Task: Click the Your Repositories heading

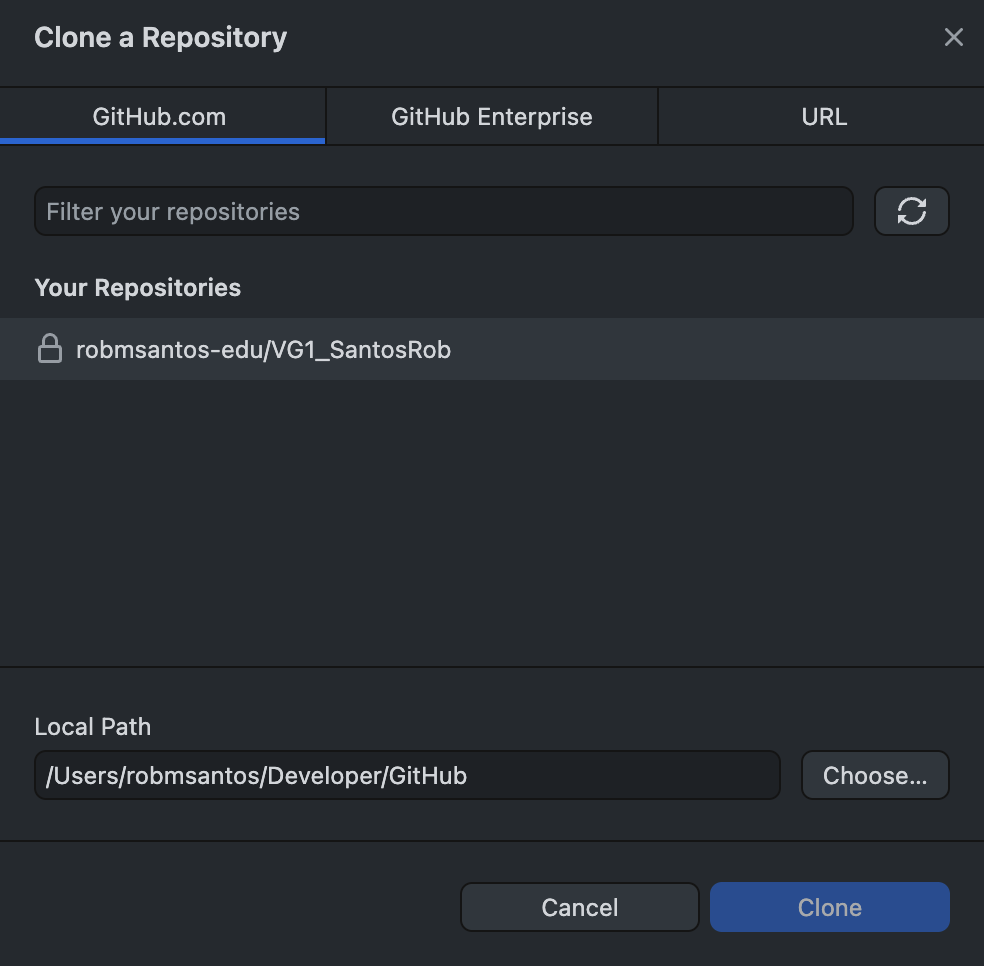Action: point(138,288)
